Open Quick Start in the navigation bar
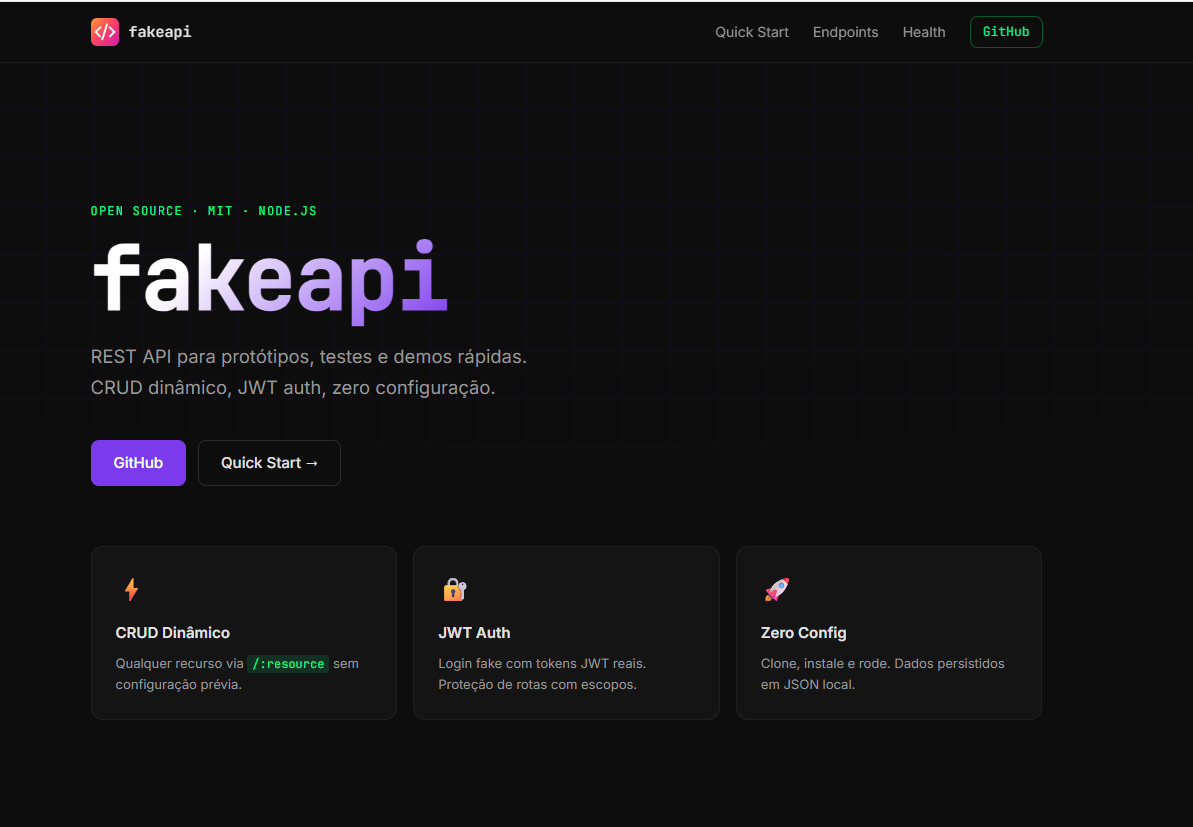The image size is (1193, 827). tap(752, 32)
